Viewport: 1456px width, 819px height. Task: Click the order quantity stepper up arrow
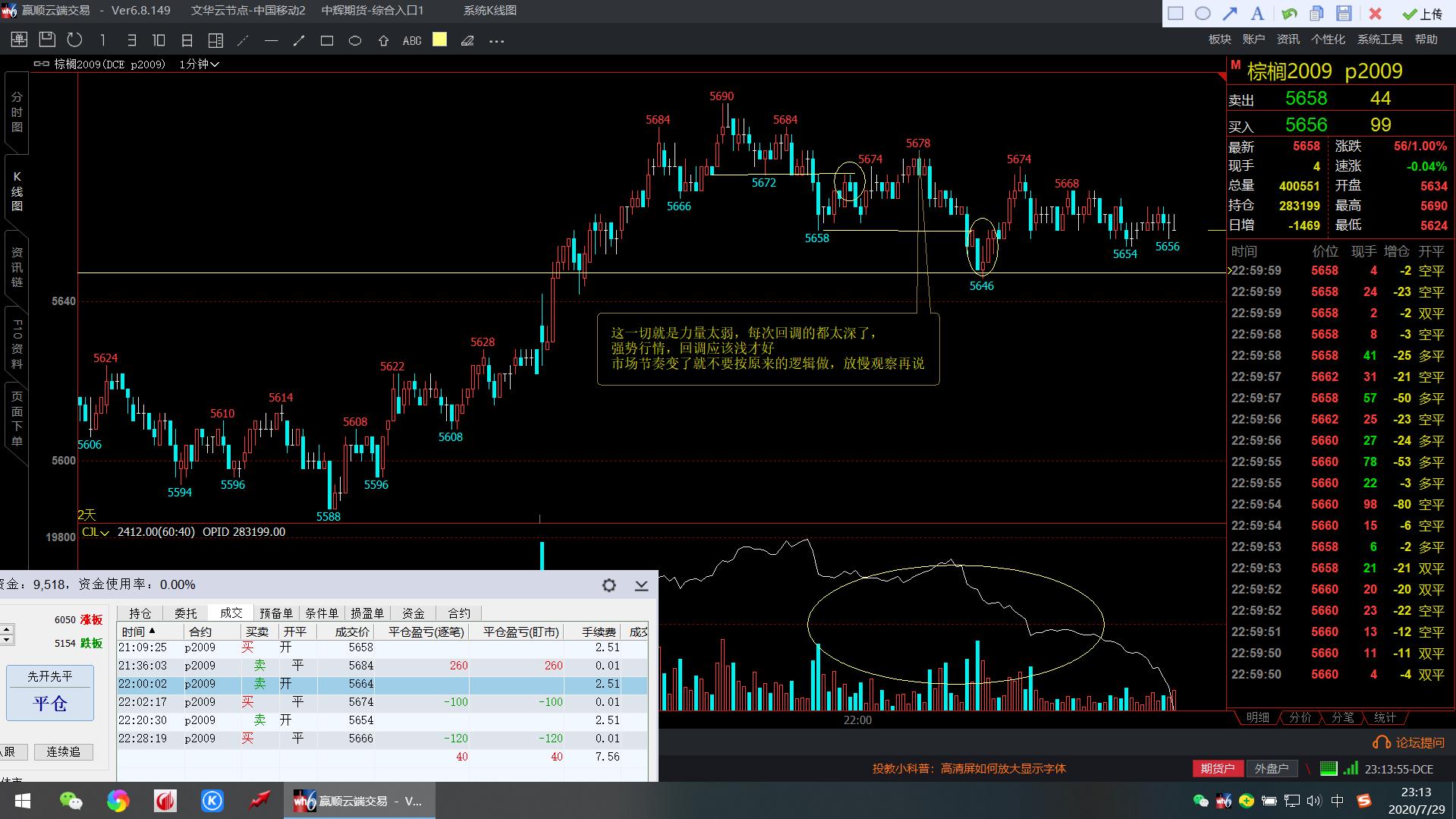click(7, 629)
